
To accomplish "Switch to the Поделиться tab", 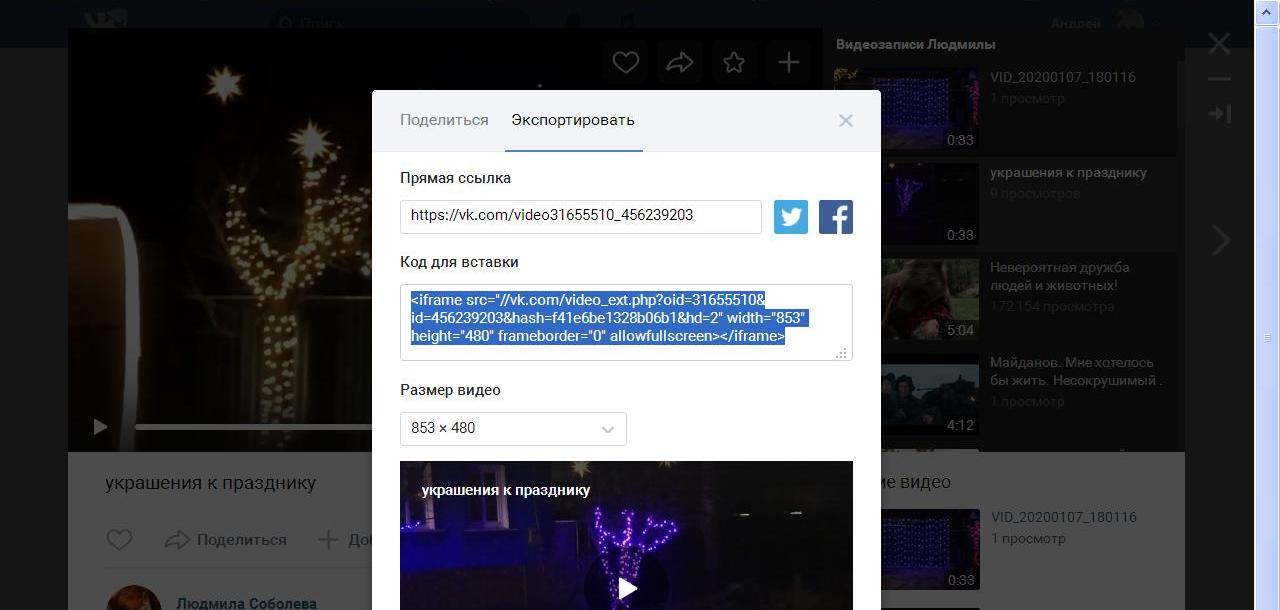I will (x=444, y=120).
